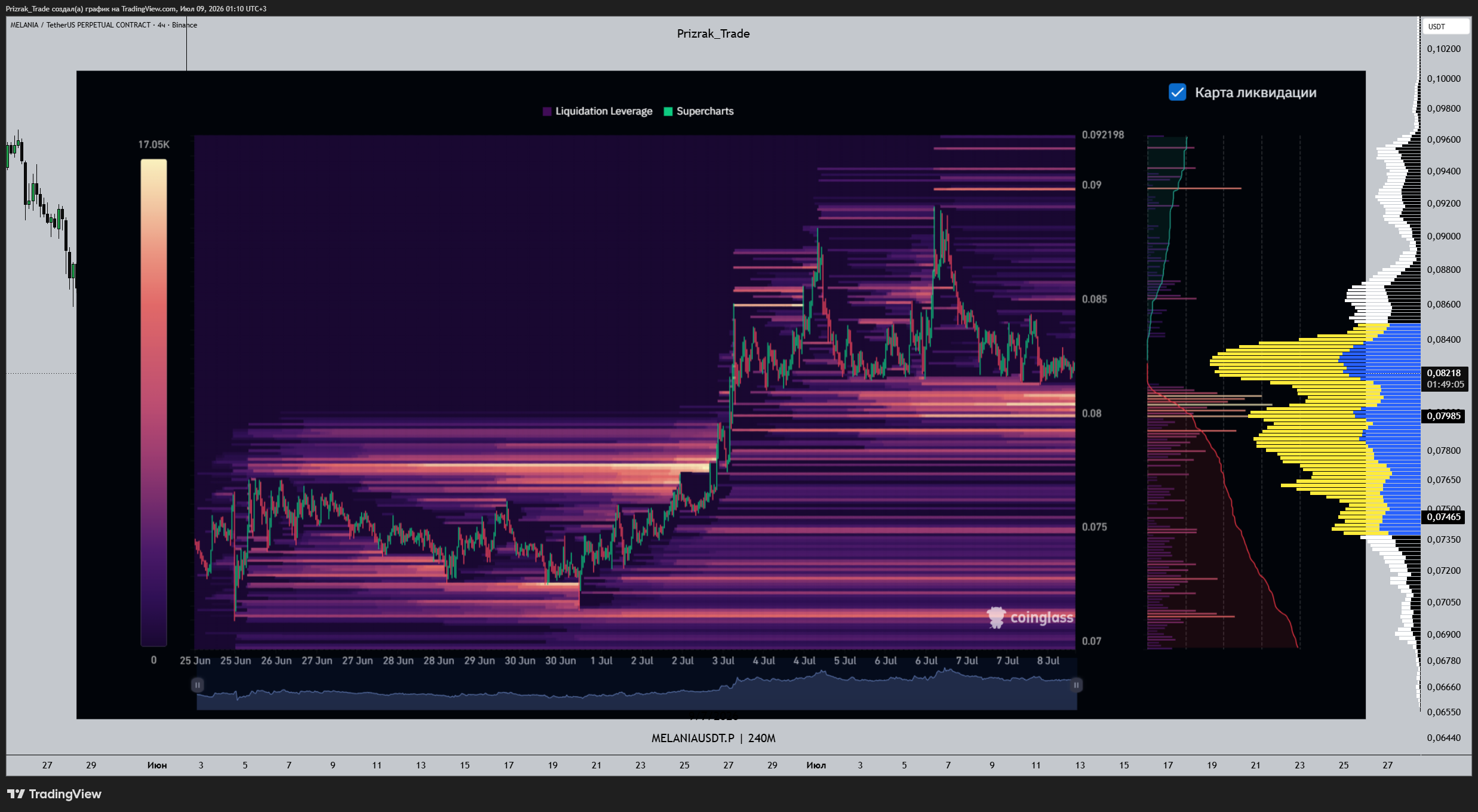
Task: Click the left range slider handle
Action: 198,685
